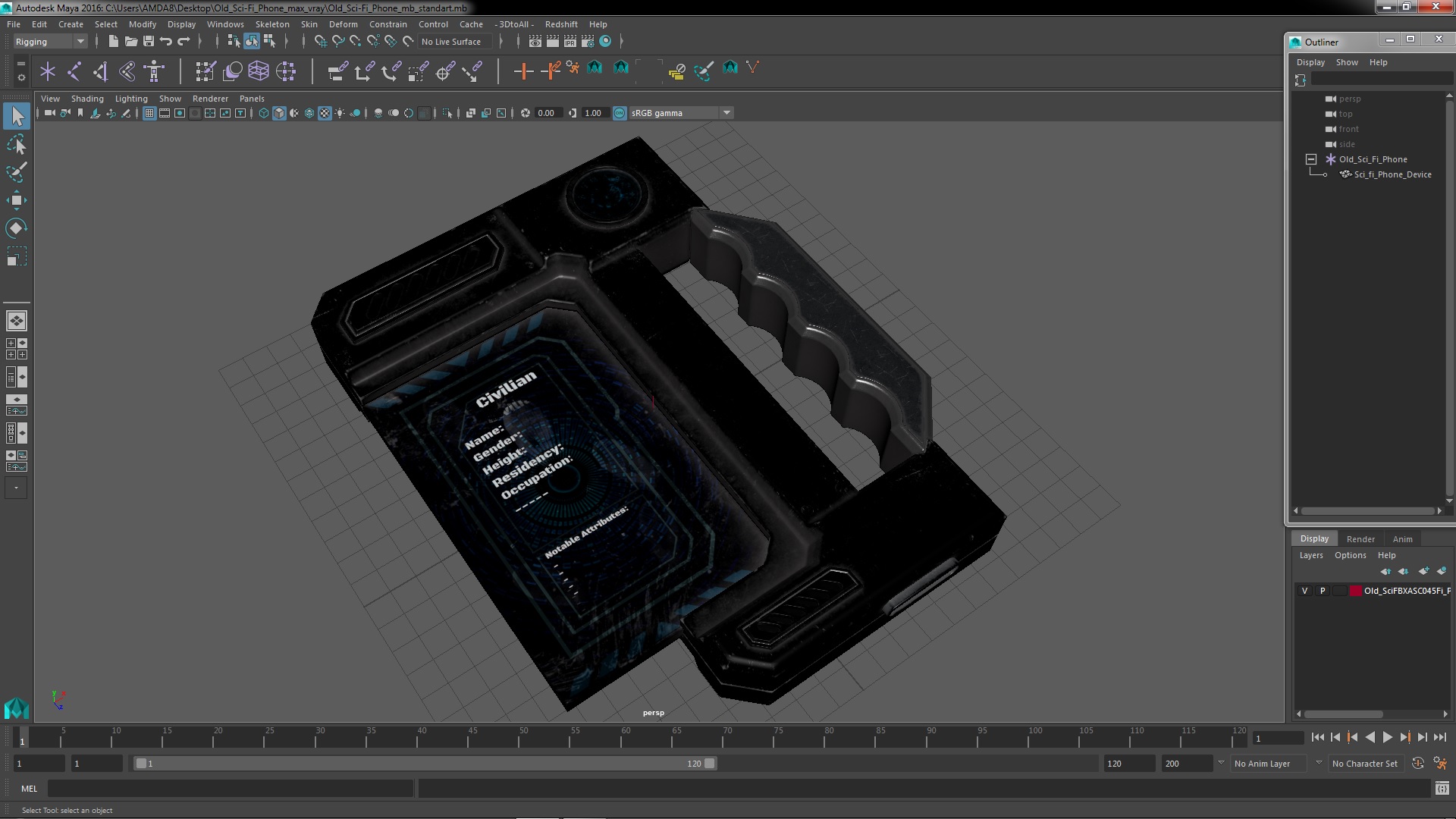Open the sRGB gamma view transform dropdown
This screenshot has width=1456, height=819.
(x=726, y=113)
